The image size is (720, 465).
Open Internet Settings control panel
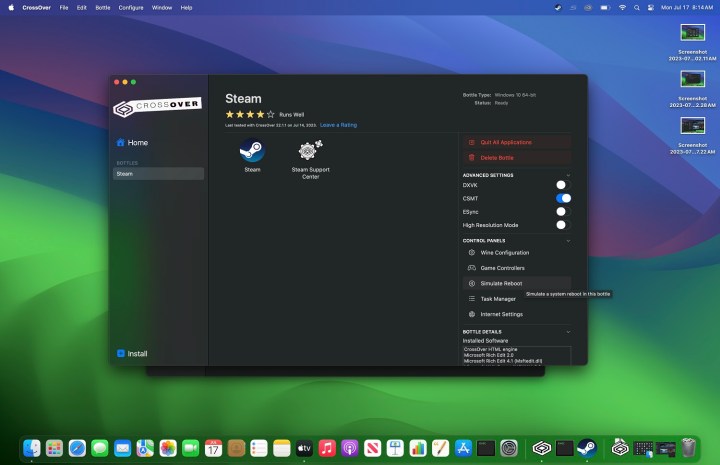point(517,314)
